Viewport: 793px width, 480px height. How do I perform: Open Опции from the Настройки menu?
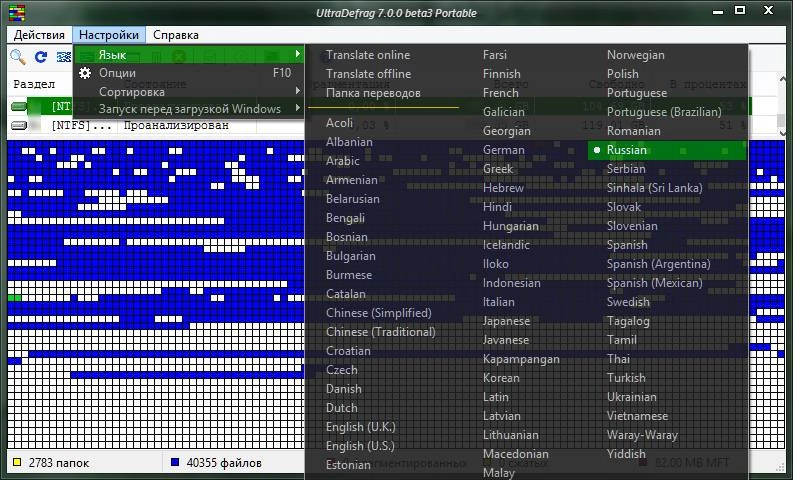click(x=189, y=73)
